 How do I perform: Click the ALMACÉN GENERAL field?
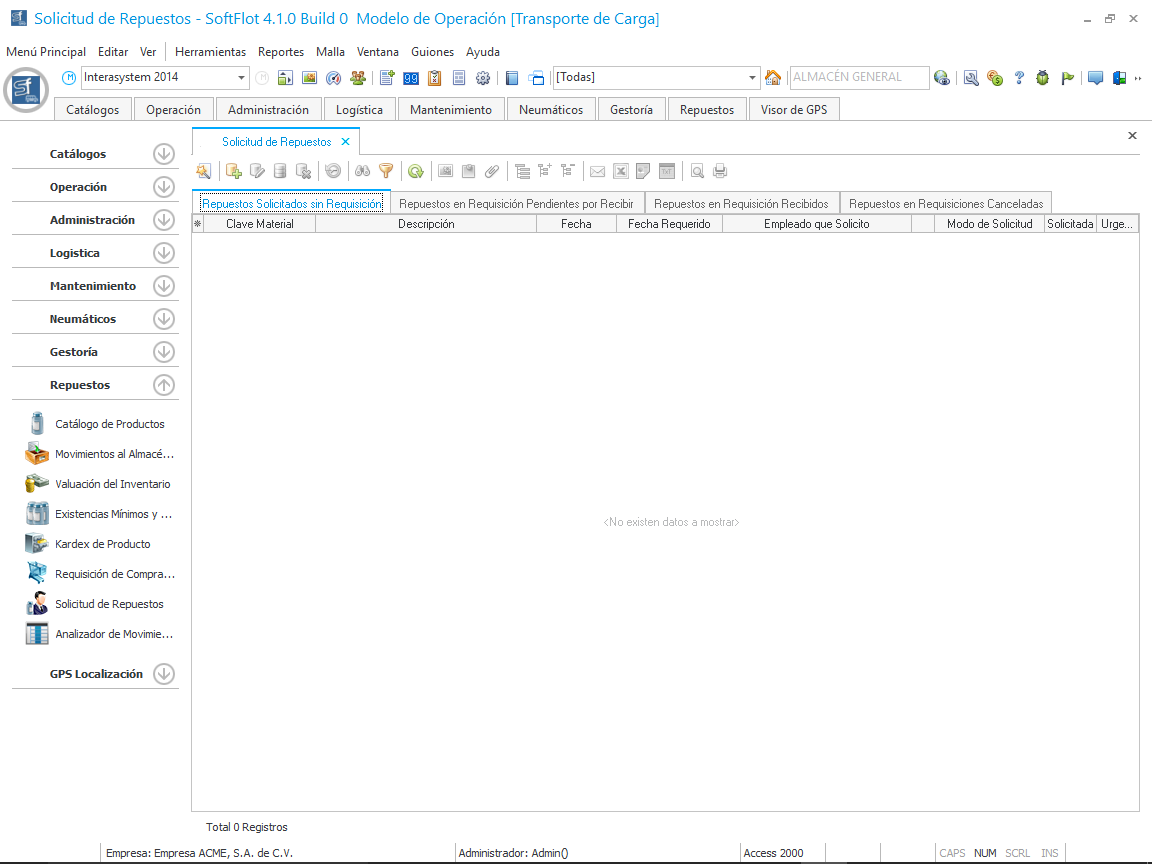pyautogui.click(x=857, y=77)
